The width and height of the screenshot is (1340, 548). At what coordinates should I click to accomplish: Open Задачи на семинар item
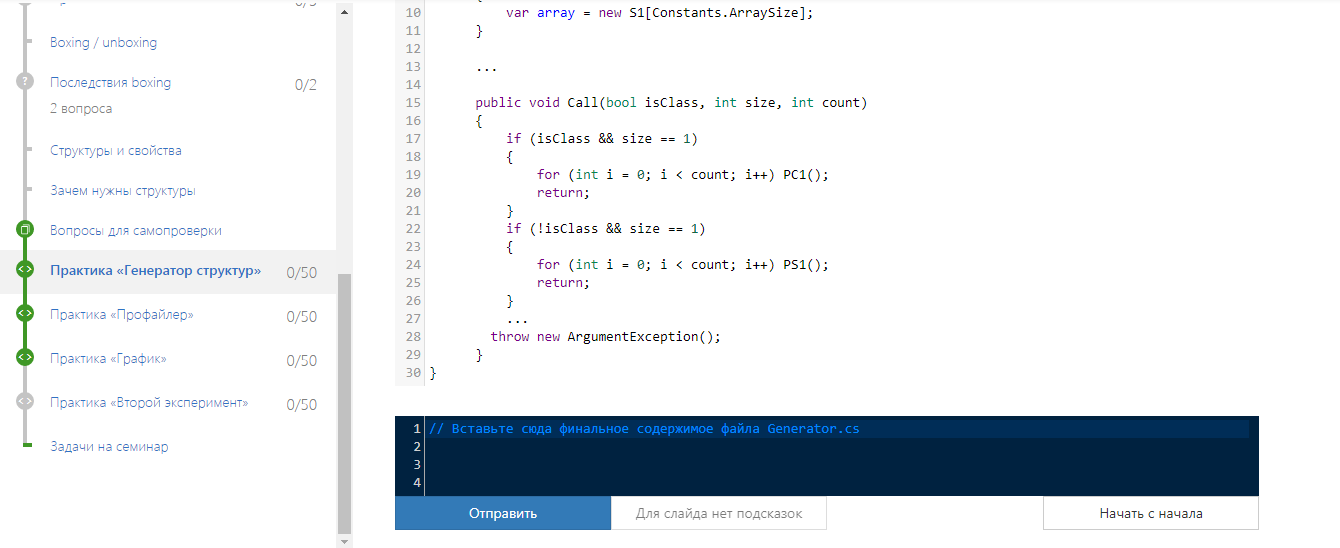(109, 447)
